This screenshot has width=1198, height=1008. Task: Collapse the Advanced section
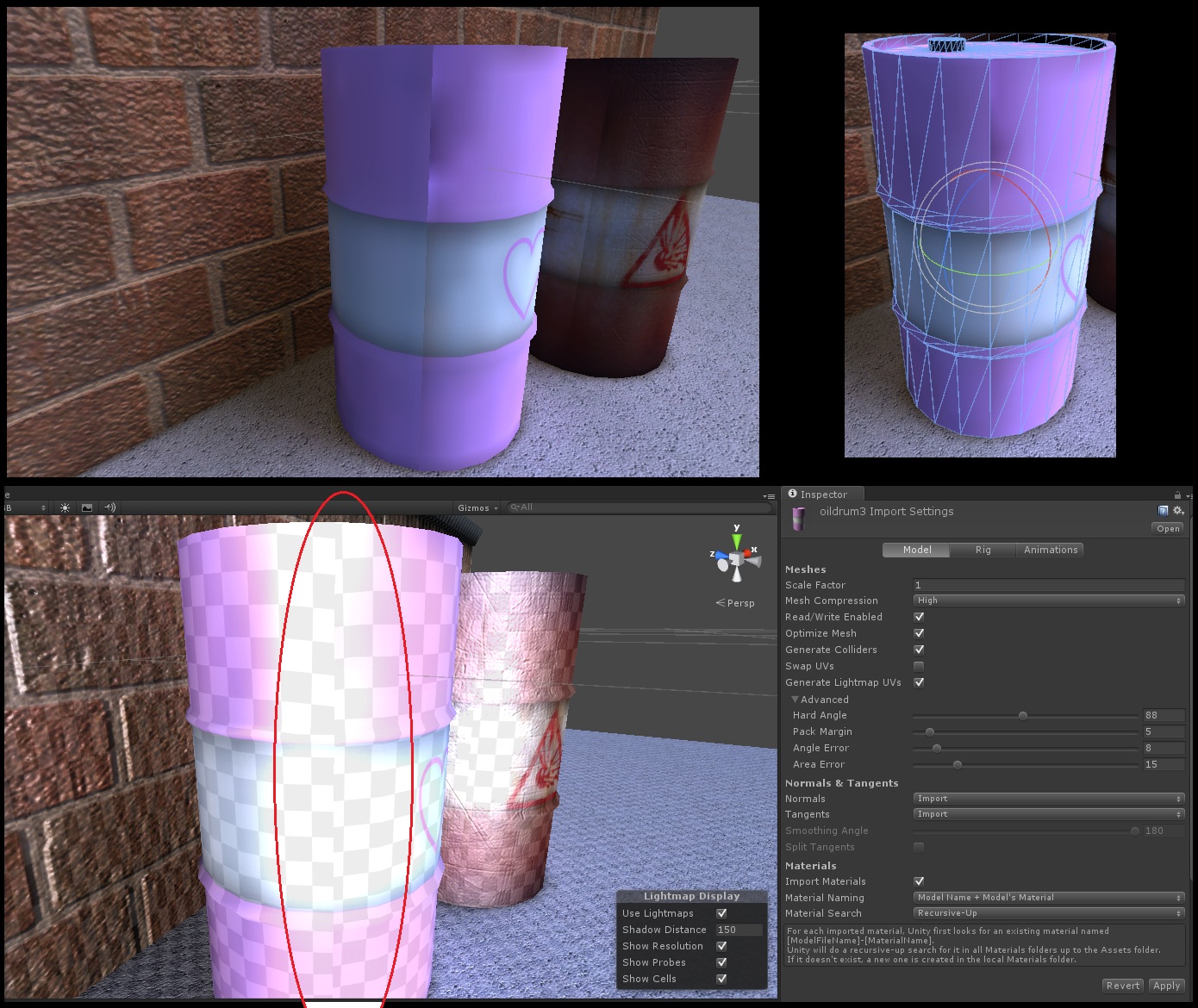click(795, 700)
